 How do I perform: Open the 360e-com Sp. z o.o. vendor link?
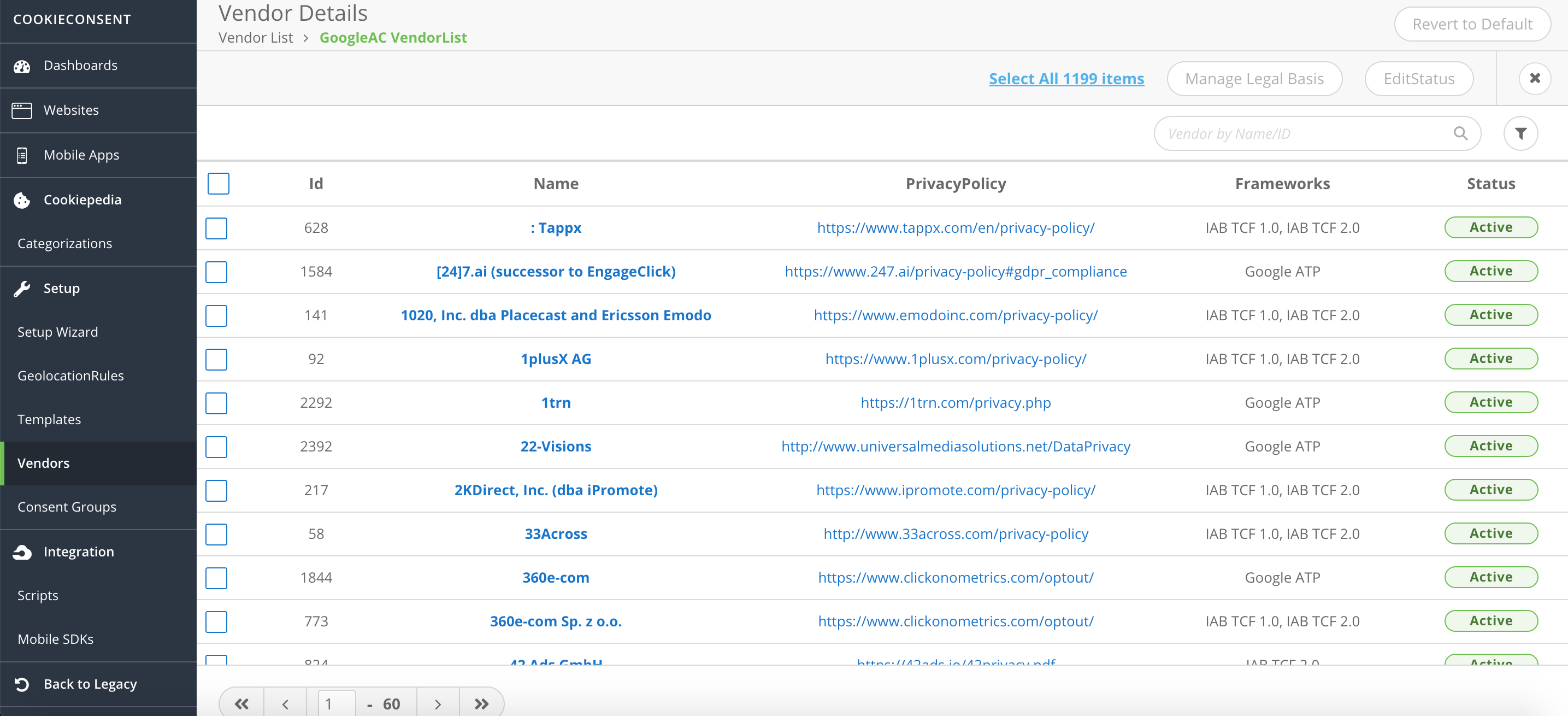(x=556, y=621)
